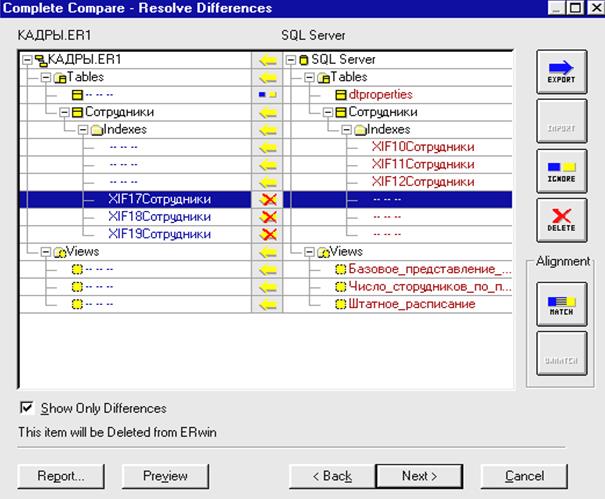Click the Match alignment button
The width and height of the screenshot is (605, 499).
click(562, 304)
